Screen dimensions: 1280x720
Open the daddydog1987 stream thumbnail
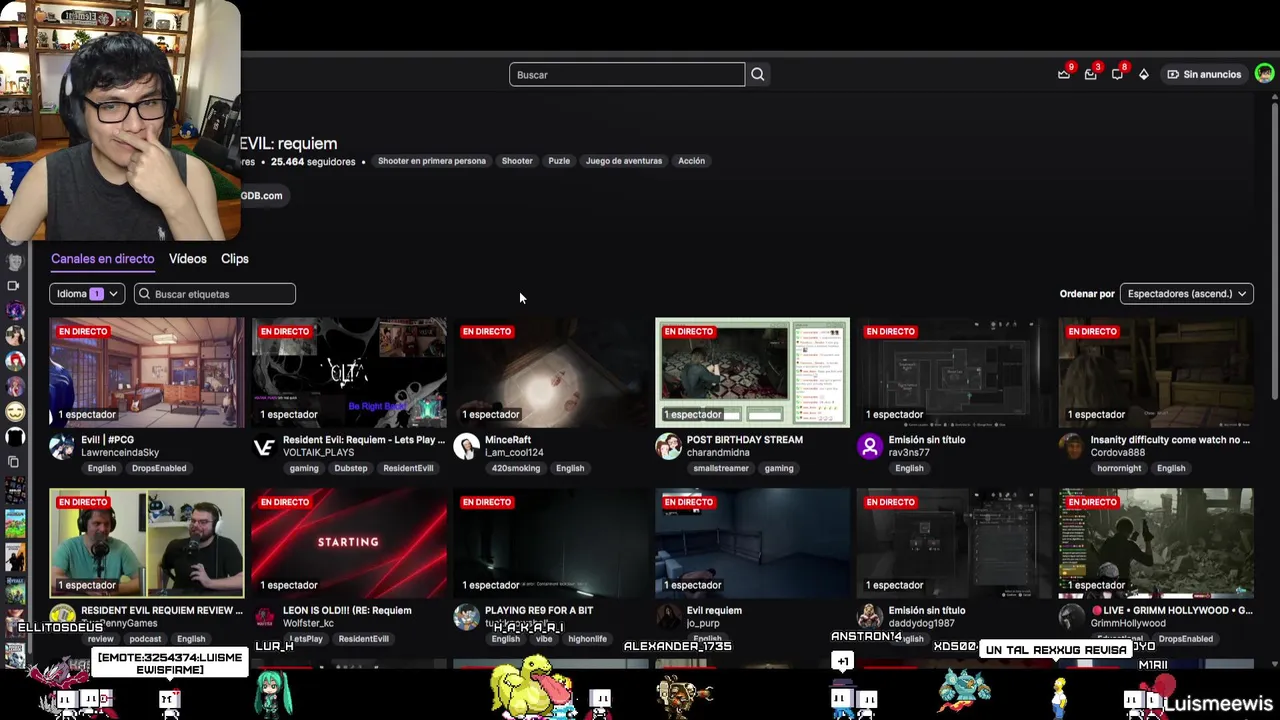[954, 543]
